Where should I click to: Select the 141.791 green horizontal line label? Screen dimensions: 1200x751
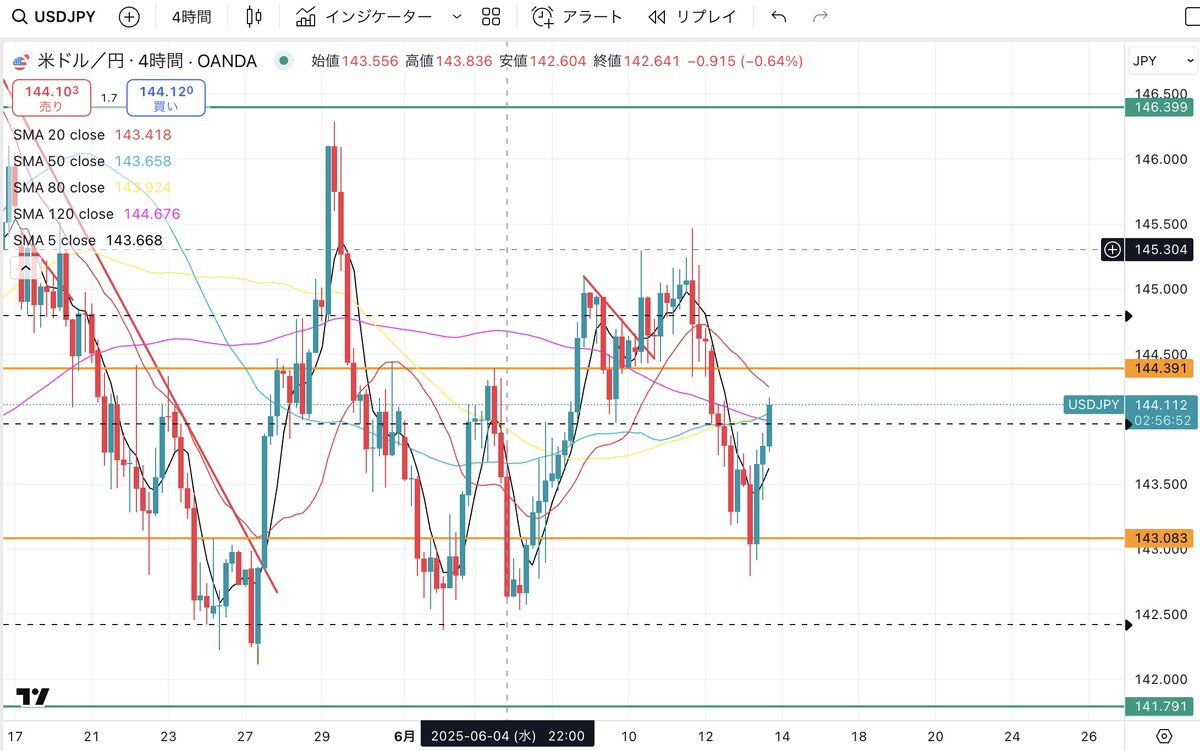[x=1158, y=706]
